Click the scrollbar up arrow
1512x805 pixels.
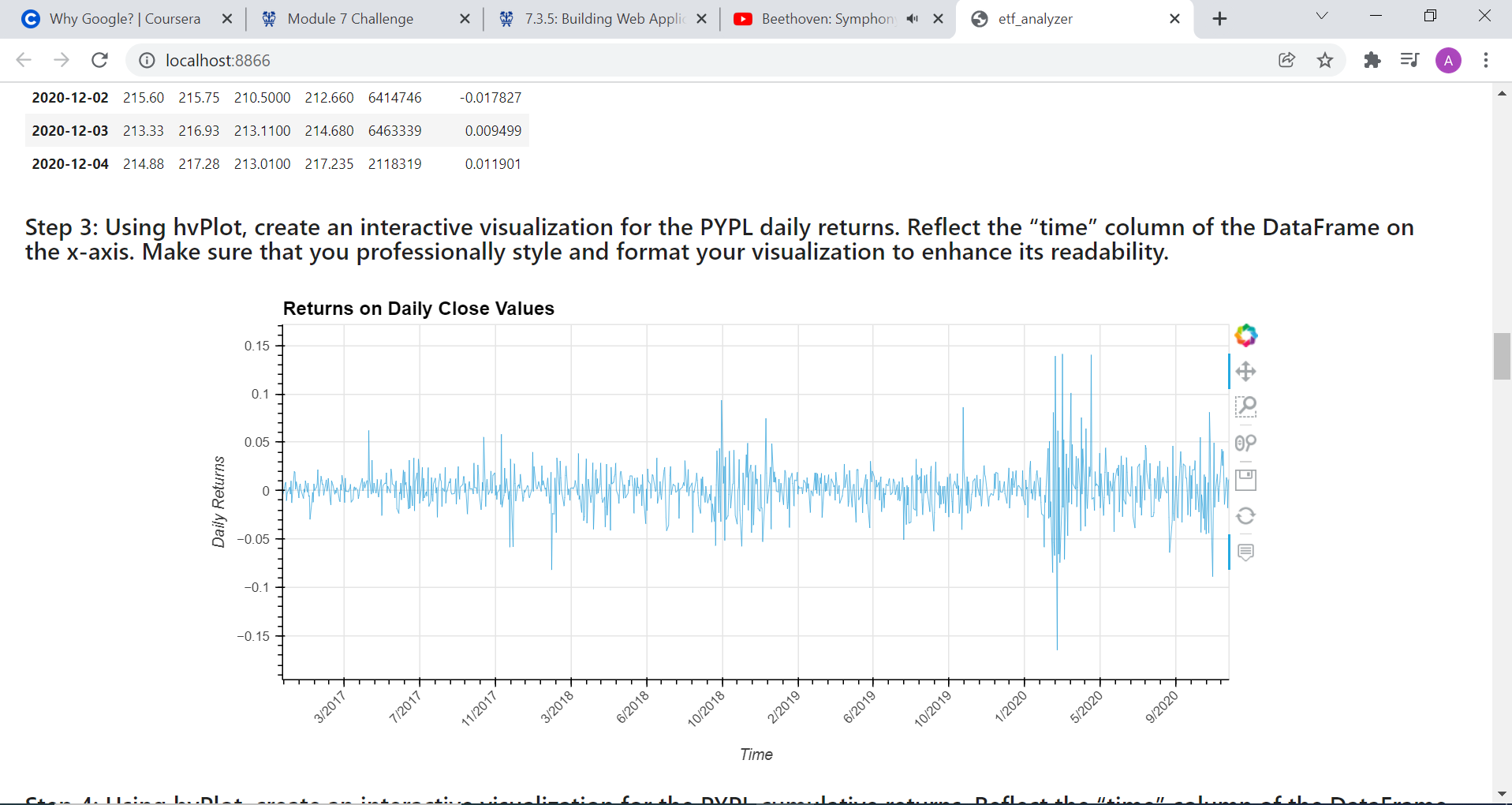click(x=1502, y=93)
